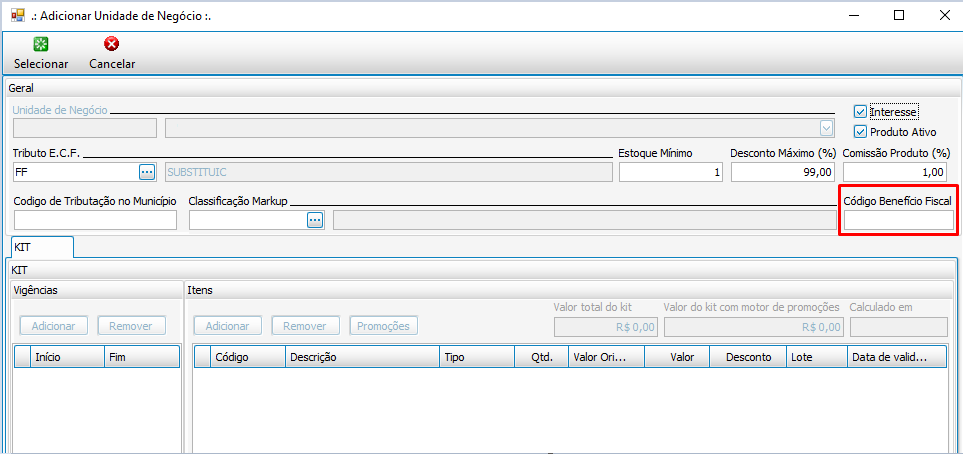Image resolution: width=963 pixels, height=454 pixels.
Task: Click the Geral section header
Action: pyautogui.click(x=21, y=88)
